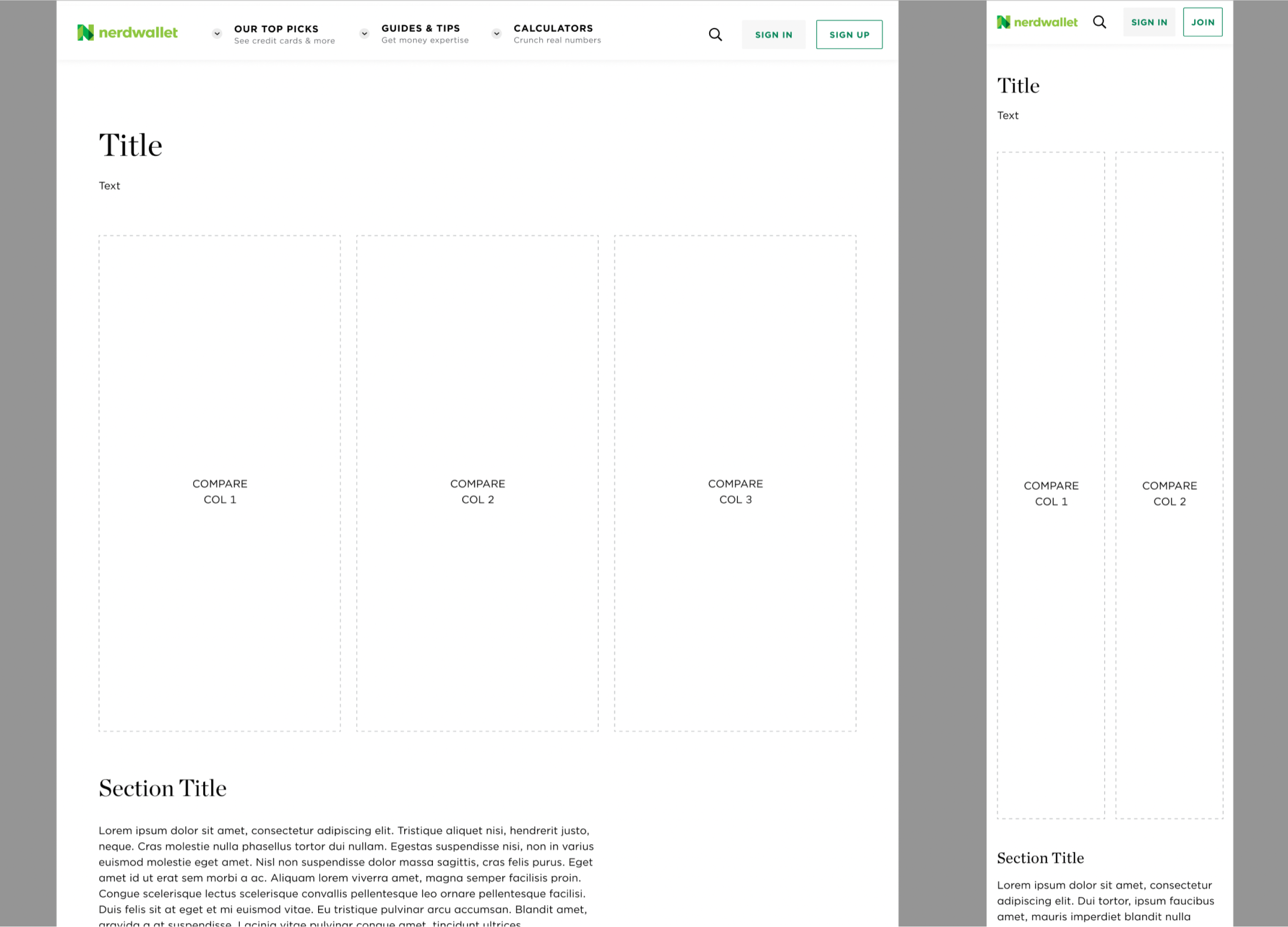
Task: Click the desktop Sign In button
Action: click(773, 35)
